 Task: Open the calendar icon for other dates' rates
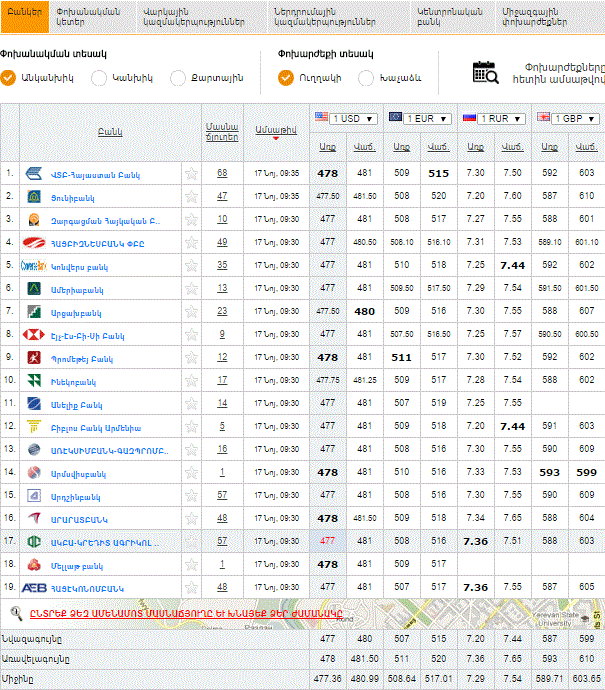[x=486, y=73]
